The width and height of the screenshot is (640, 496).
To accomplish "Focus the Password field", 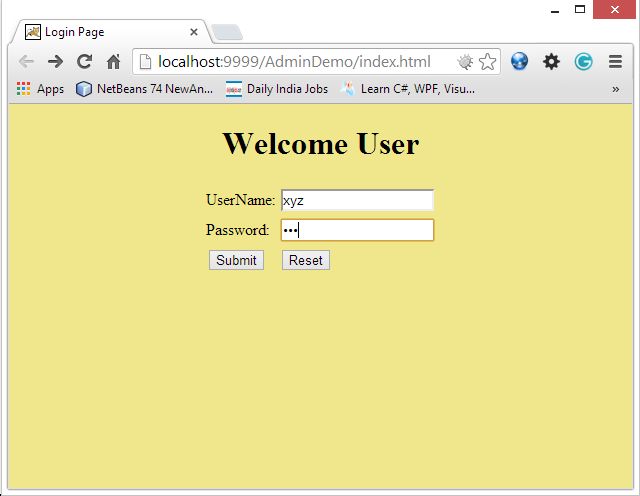I will (x=357, y=230).
